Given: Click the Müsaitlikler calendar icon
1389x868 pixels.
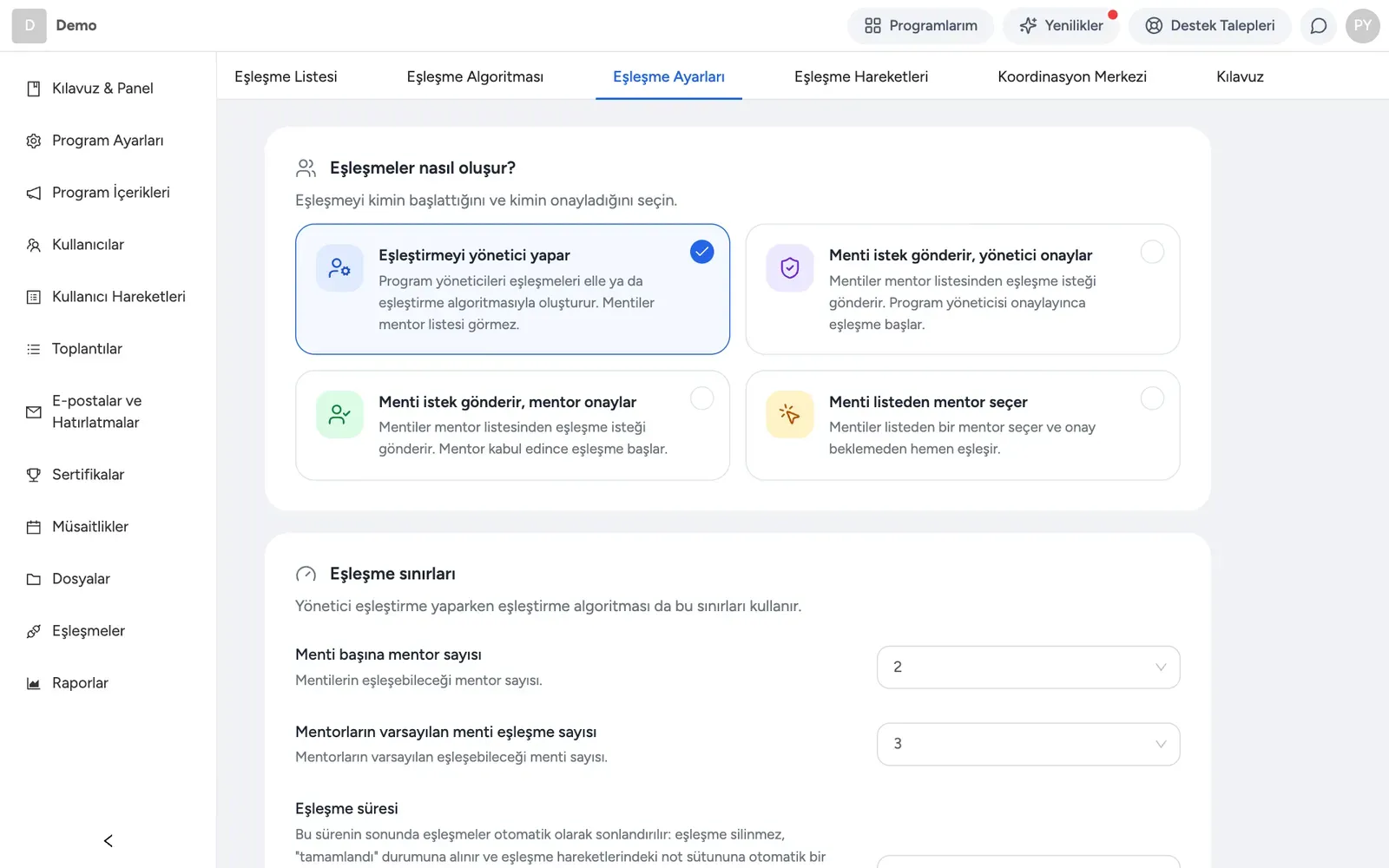Looking at the screenshot, I should (34, 527).
